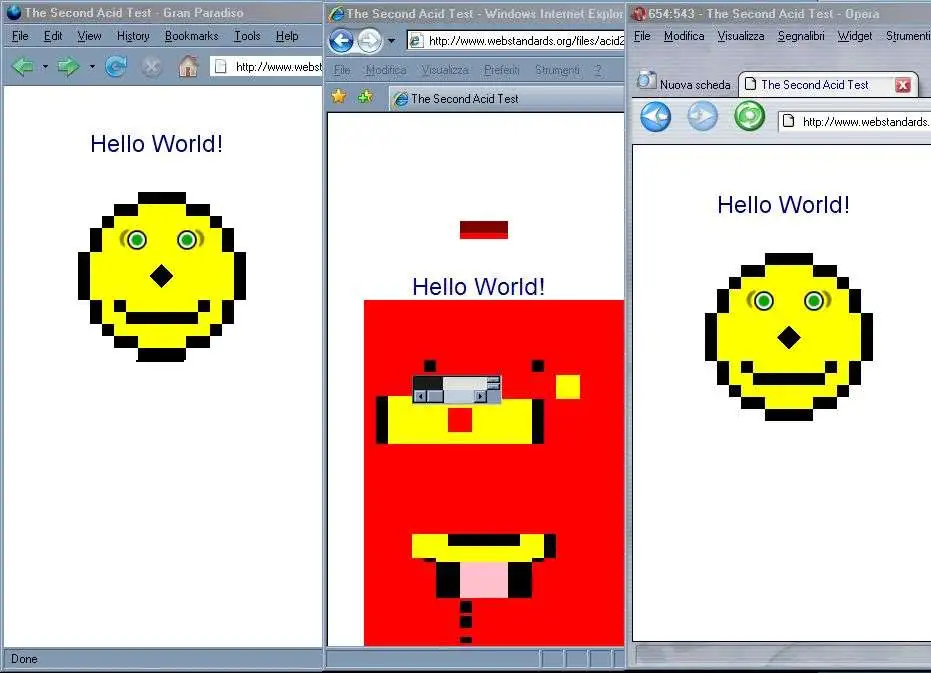931x673 pixels.
Task: Open Firefox back-history dropdown arrow
Action: tap(45, 67)
